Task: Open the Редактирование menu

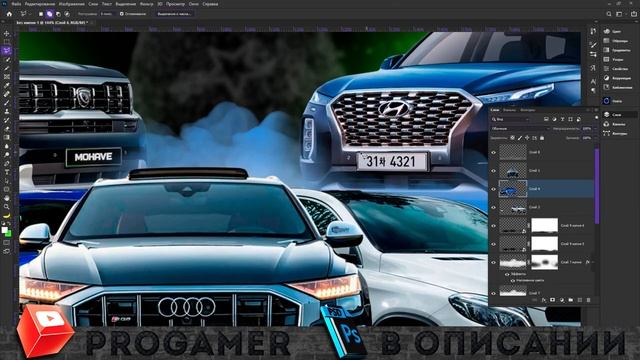Action: pos(40,4)
